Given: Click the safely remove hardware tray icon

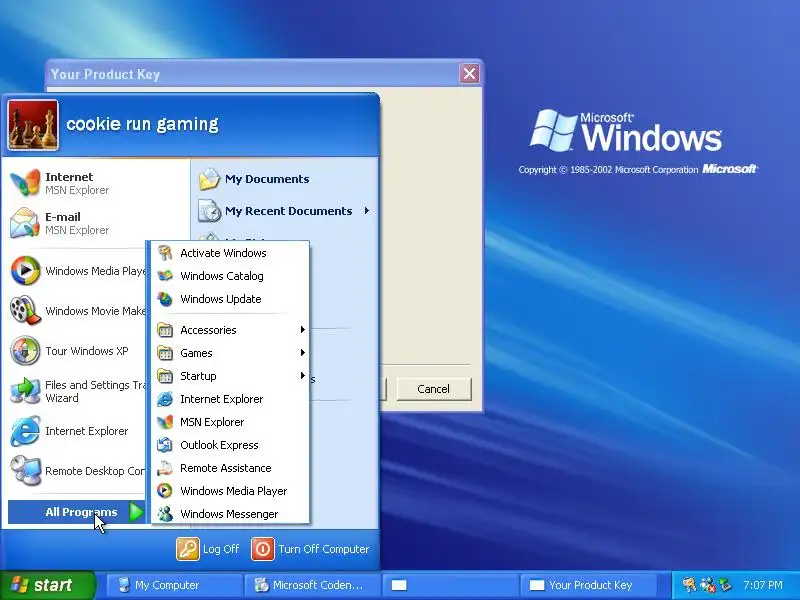Looking at the screenshot, I should pyautogui.click(x=725, y=584).
